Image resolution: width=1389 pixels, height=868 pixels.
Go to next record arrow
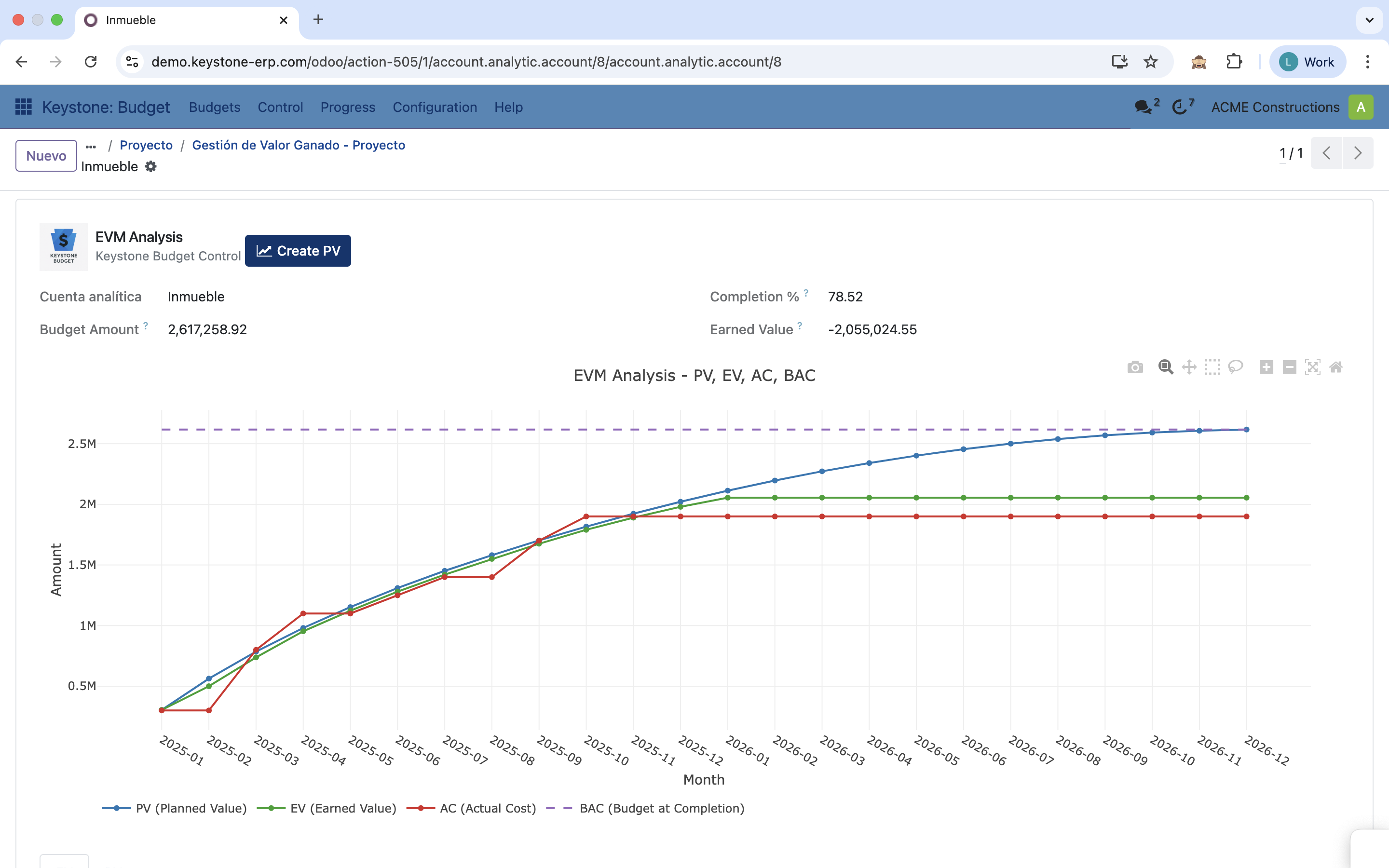click(x=1358, y=153)
